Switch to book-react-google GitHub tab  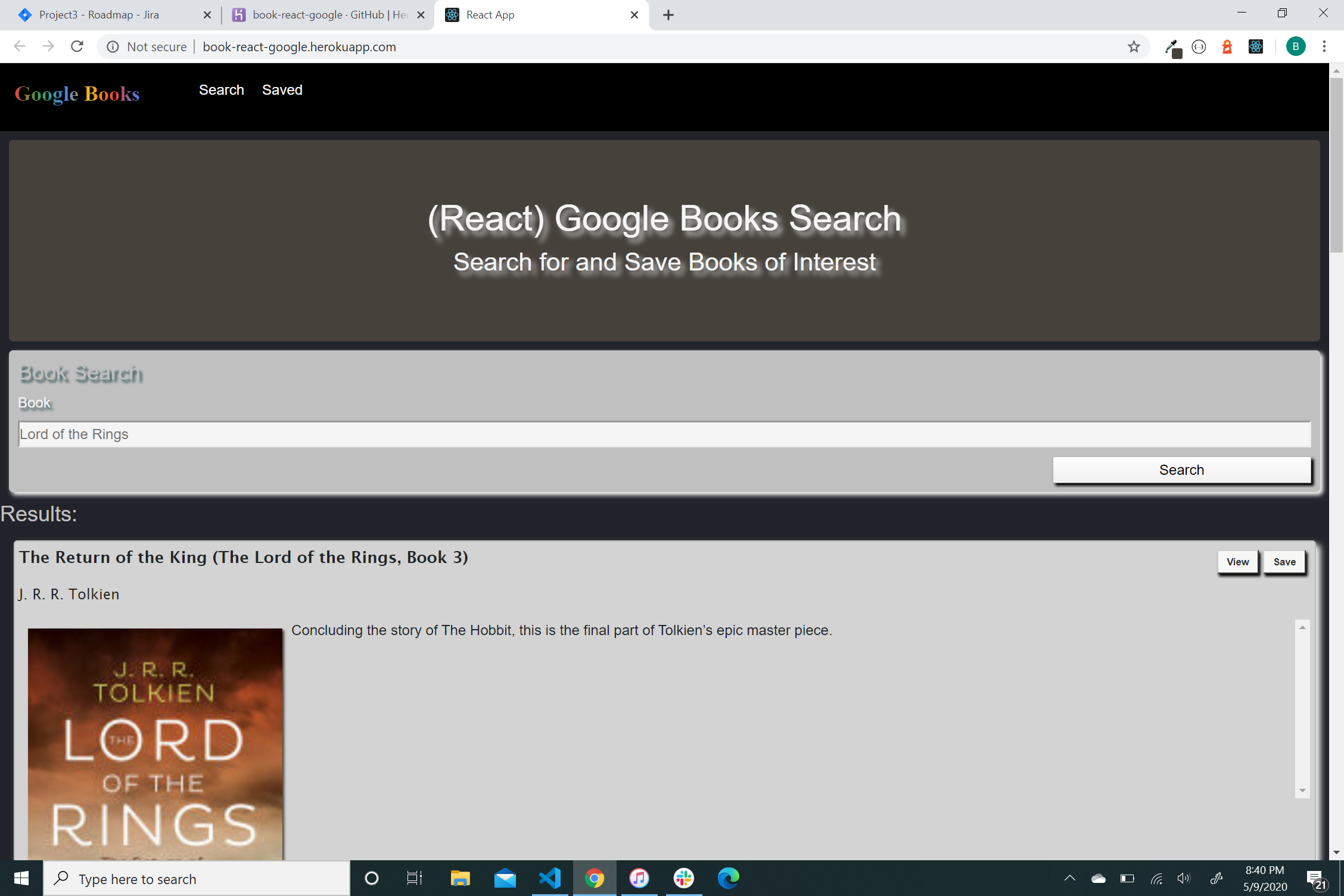[328, 15]
